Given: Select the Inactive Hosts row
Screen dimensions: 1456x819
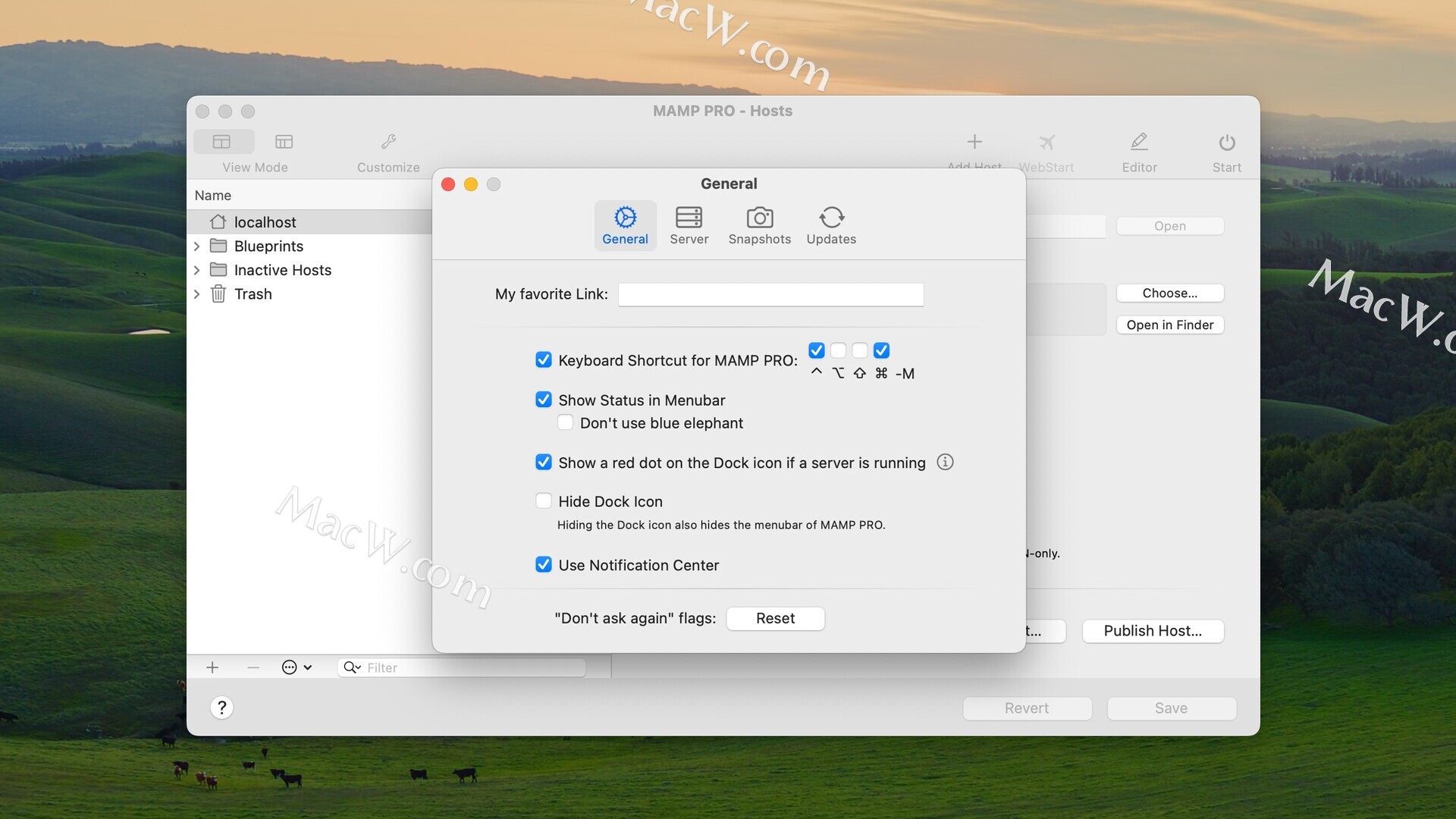Looking at the screenshot, I should [309, 270].
